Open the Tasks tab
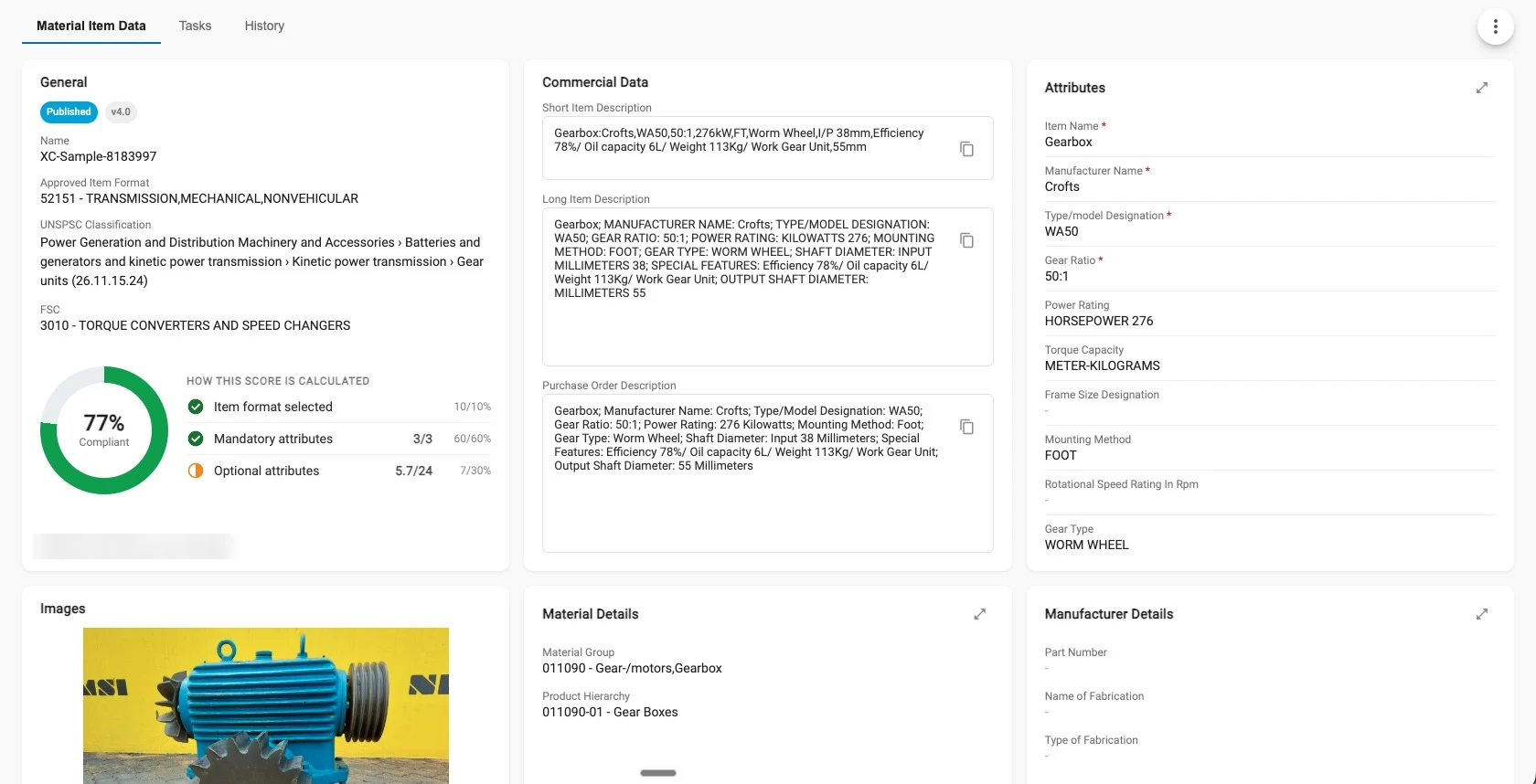This screenshot has width=1536, height=784. click(x=195, y=26)
